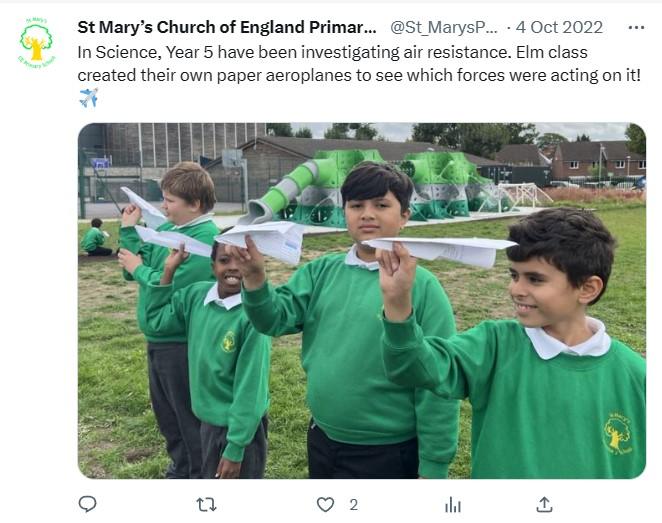Open the St Mary's Church of England profile name
Image resolution: width=662 pixels, height=523 pixels.
[228, 26]
